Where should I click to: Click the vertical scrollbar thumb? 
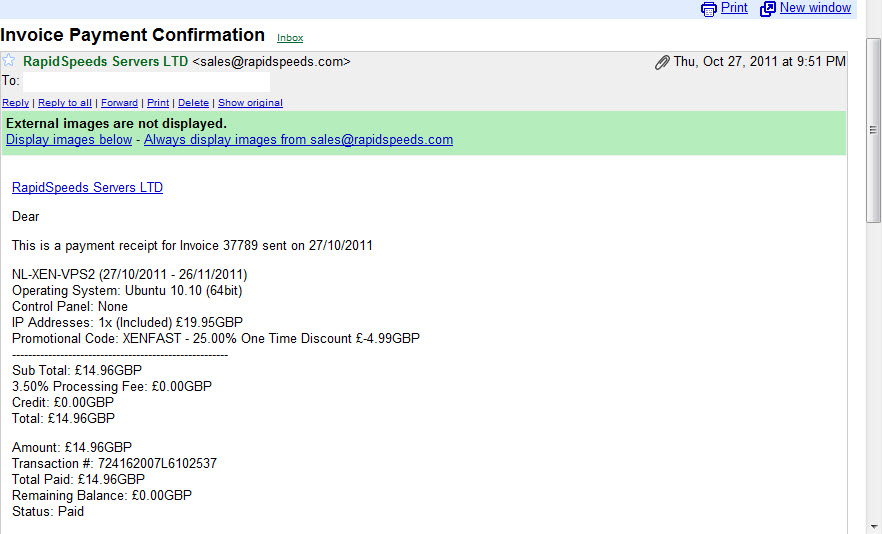coord(873,130)
